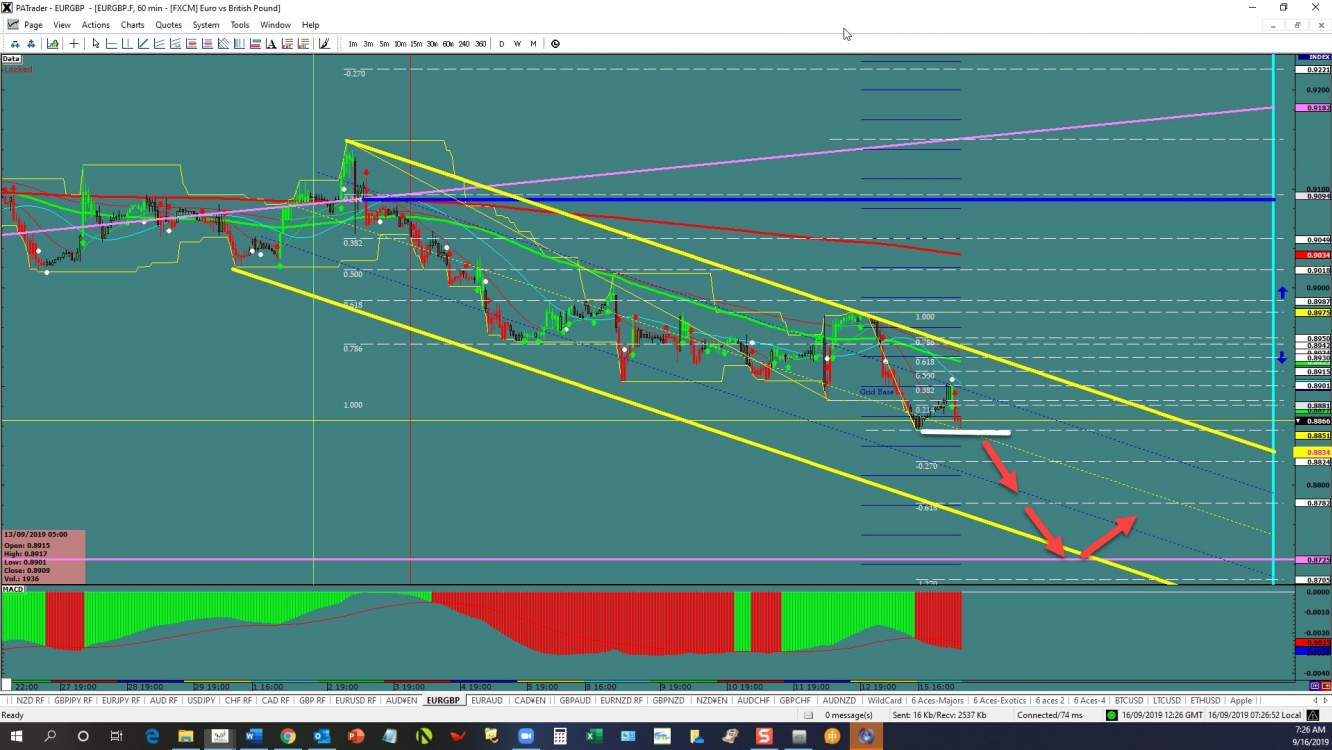Viewport: 1332px width, 750px height.
Task: Switch to 60m timeframe
Action: pyautogui.click(x=448, y=44)
